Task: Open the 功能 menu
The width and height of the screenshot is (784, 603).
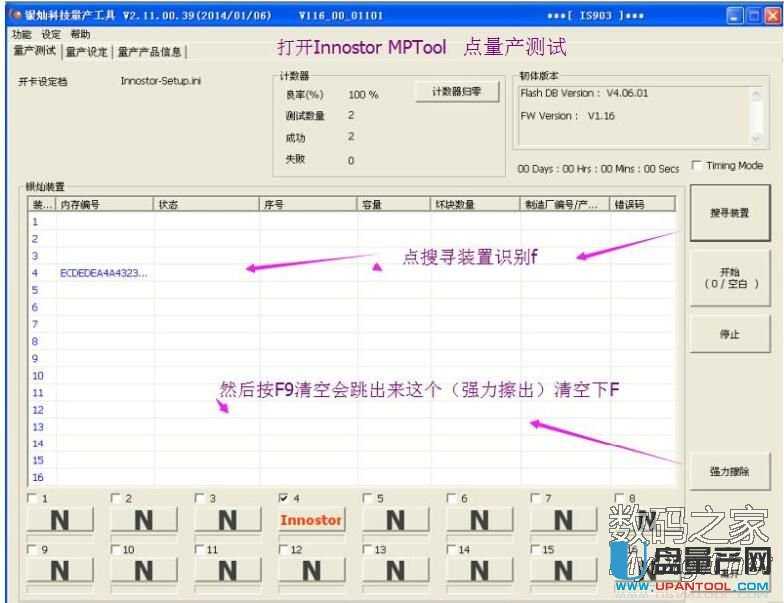Action: (22, 34)
